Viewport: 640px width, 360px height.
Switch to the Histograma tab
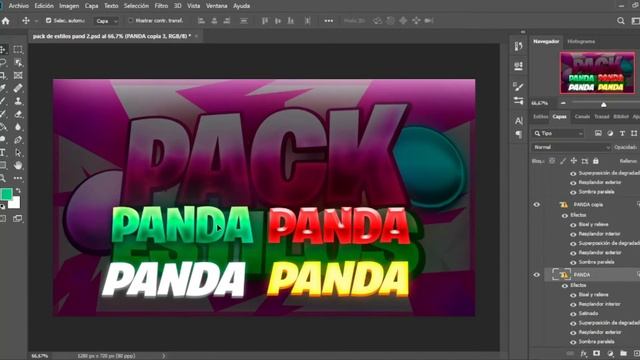tap(581, 42)
